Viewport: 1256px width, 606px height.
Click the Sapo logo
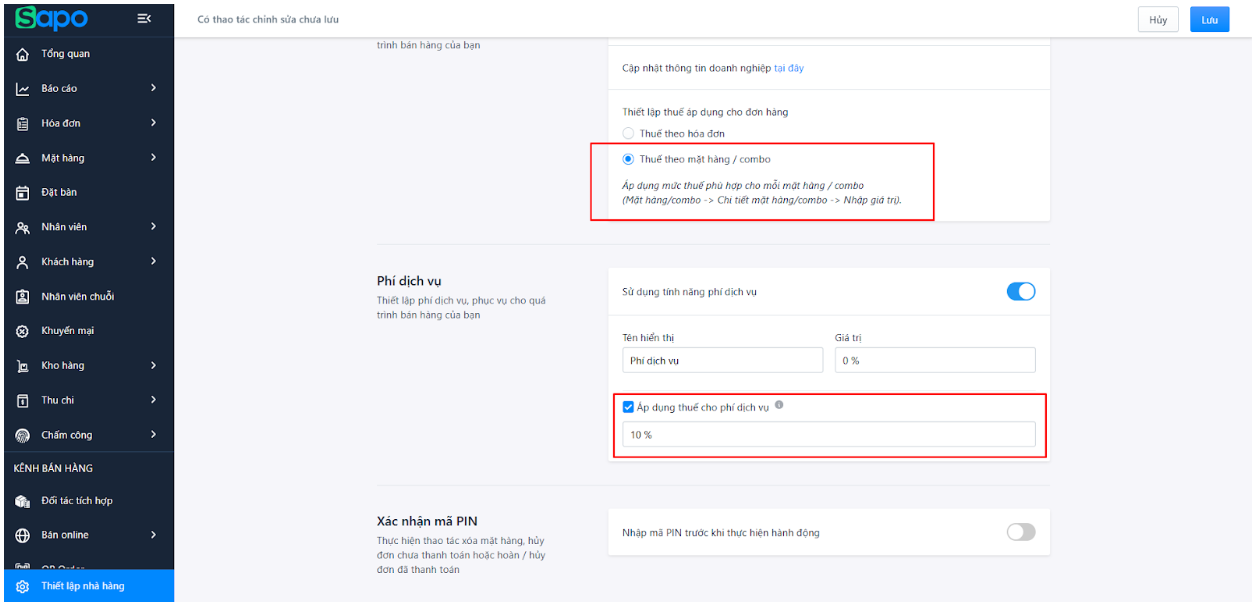click(52, 18)
